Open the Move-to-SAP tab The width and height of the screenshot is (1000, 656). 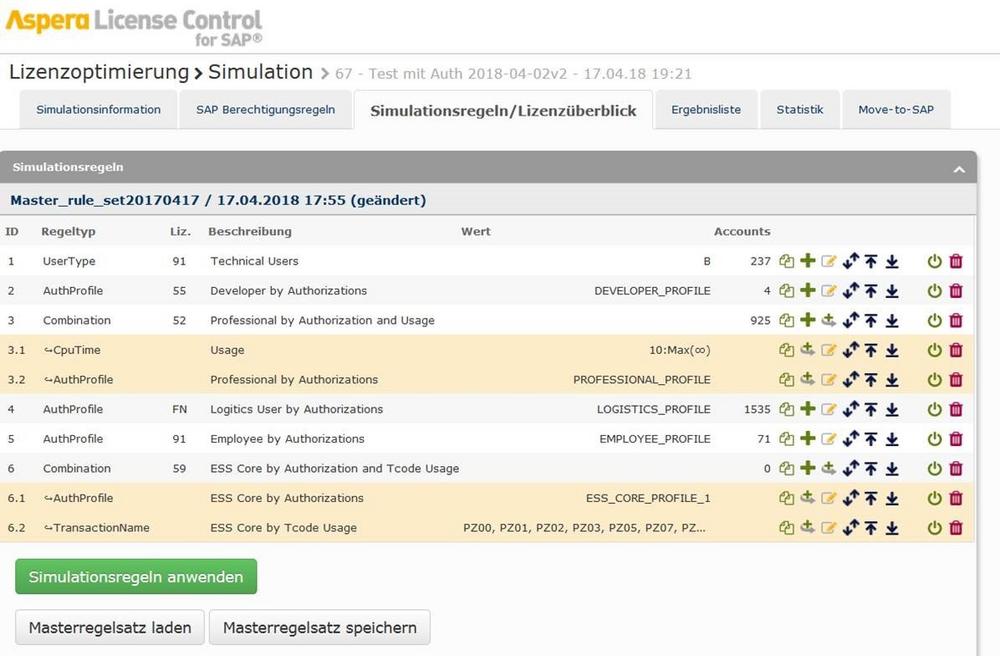tap(895, 110)
